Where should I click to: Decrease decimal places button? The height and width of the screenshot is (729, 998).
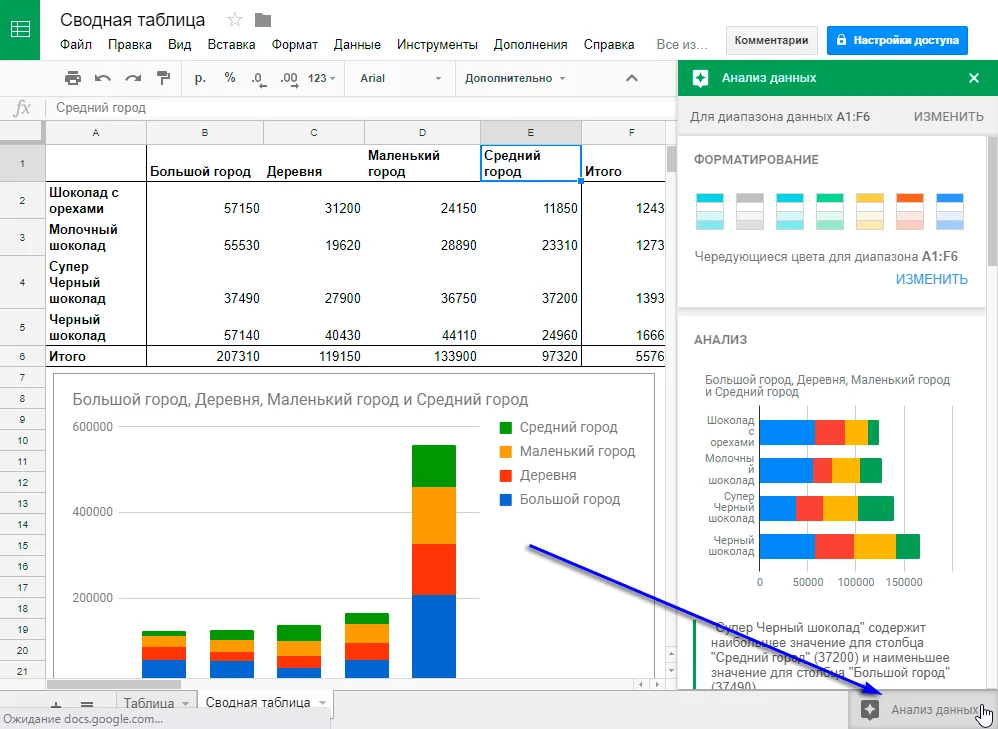258,78
